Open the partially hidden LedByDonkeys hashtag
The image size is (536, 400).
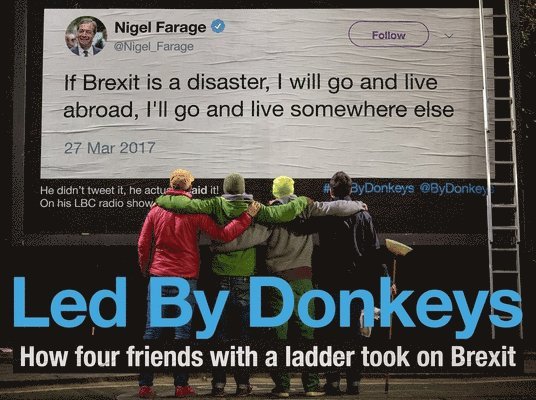368,189
